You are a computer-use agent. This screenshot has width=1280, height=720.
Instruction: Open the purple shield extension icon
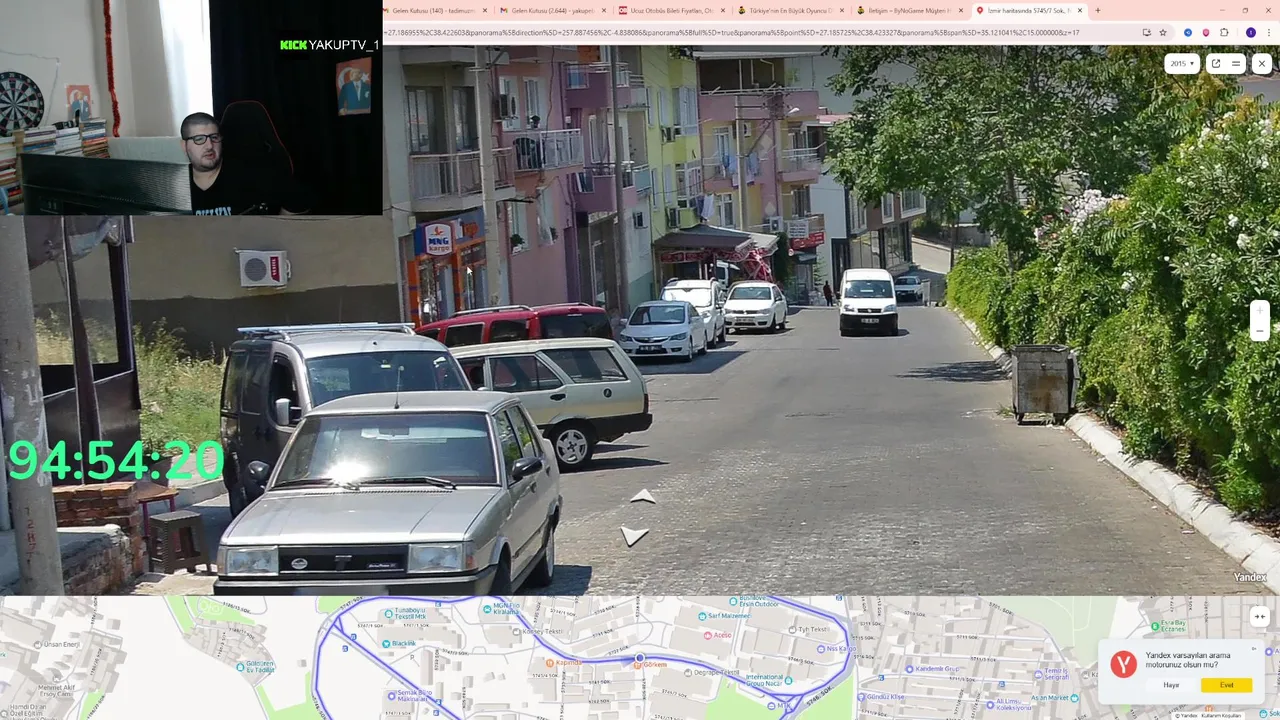point(1206,32)
